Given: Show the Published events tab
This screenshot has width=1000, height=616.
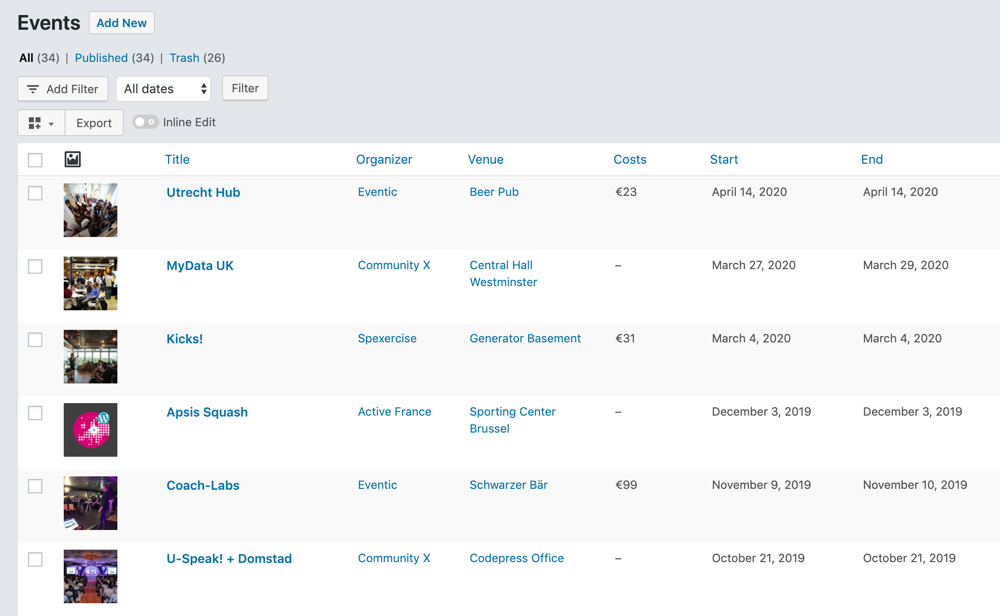Looking at the screenshot, I should (x=101, y=58).
